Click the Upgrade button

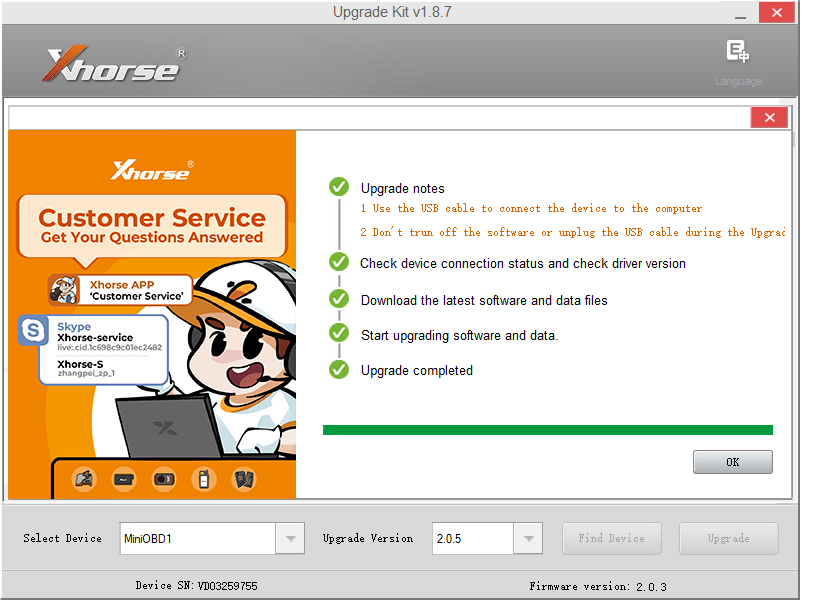pyautogui.click(x=728, y=538)
